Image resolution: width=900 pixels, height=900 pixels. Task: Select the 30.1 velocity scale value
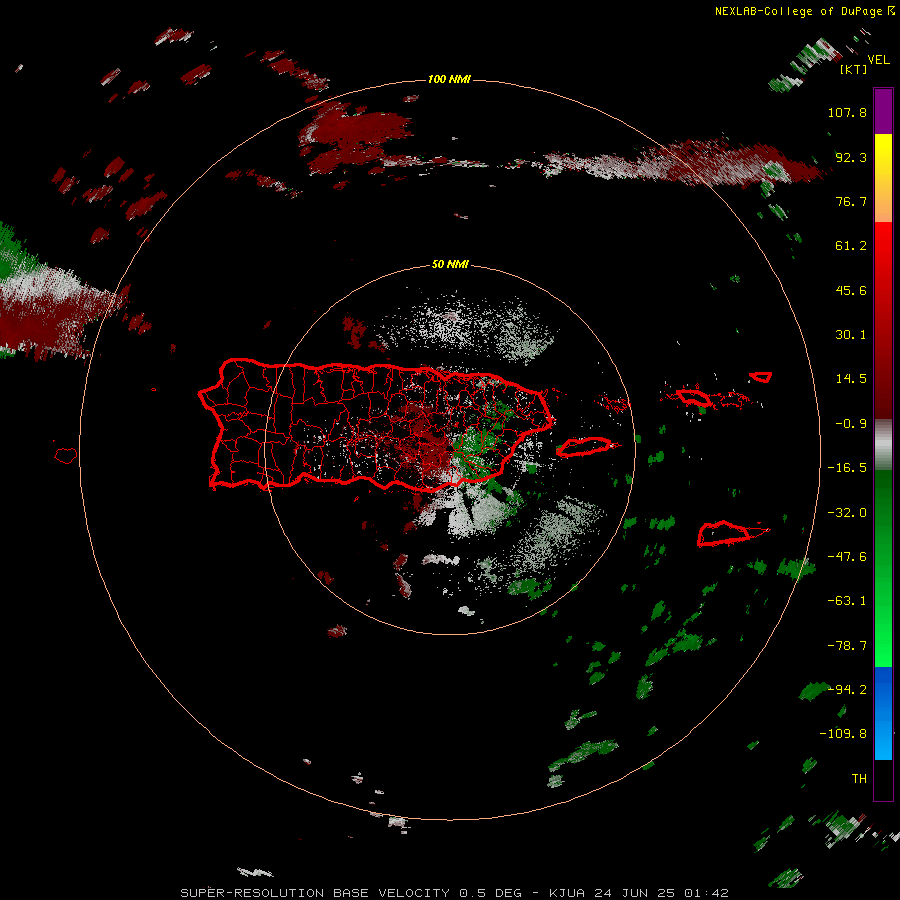tap(851, 335)
